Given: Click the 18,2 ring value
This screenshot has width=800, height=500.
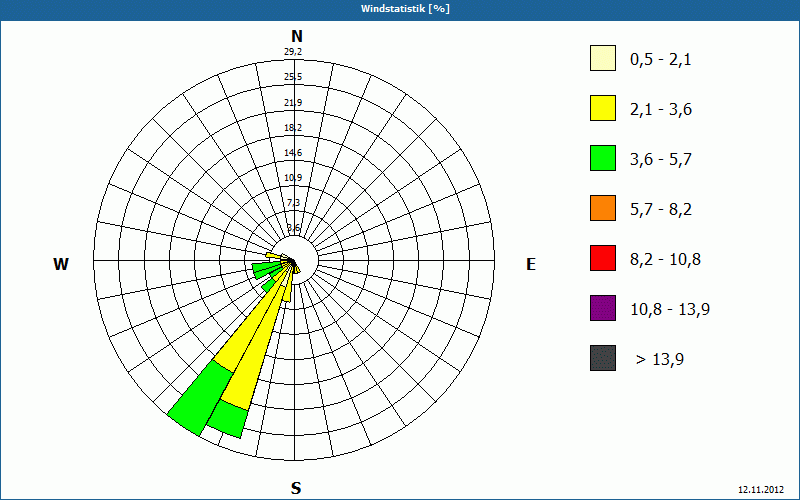Looking at the screenshot, I should [293, 128].
